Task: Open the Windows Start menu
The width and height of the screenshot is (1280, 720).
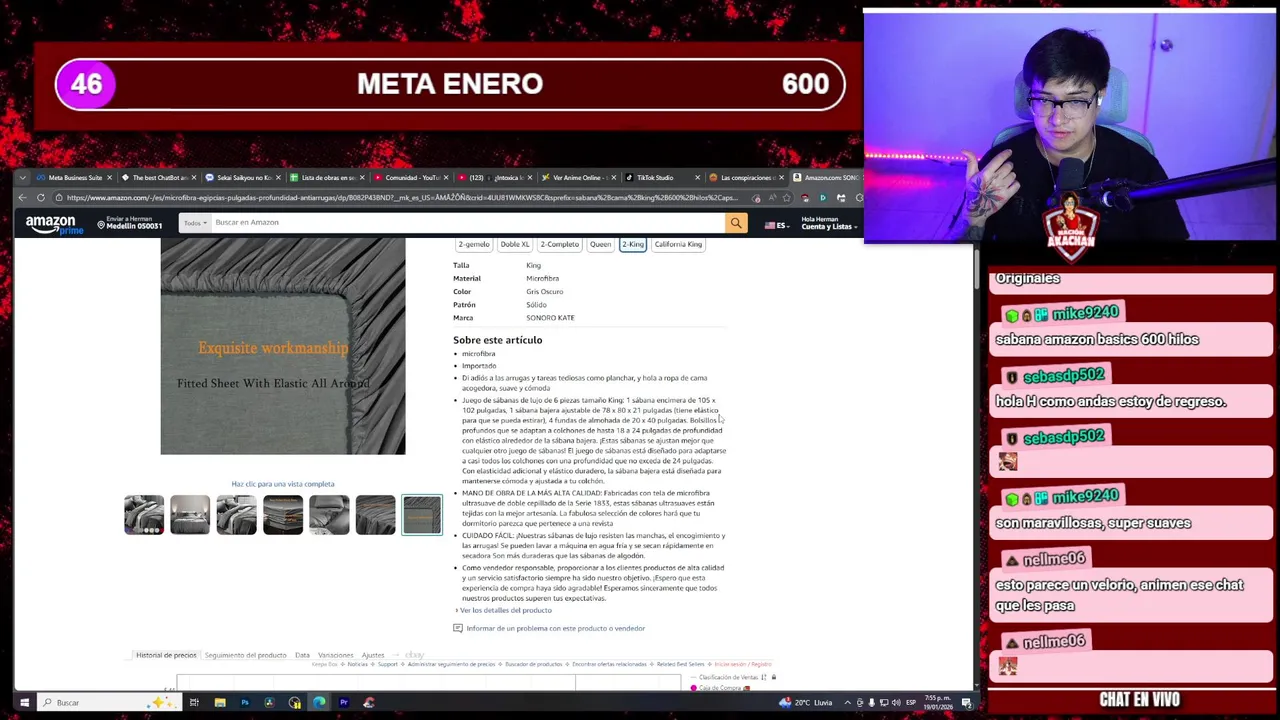Action: pos(24,703)
